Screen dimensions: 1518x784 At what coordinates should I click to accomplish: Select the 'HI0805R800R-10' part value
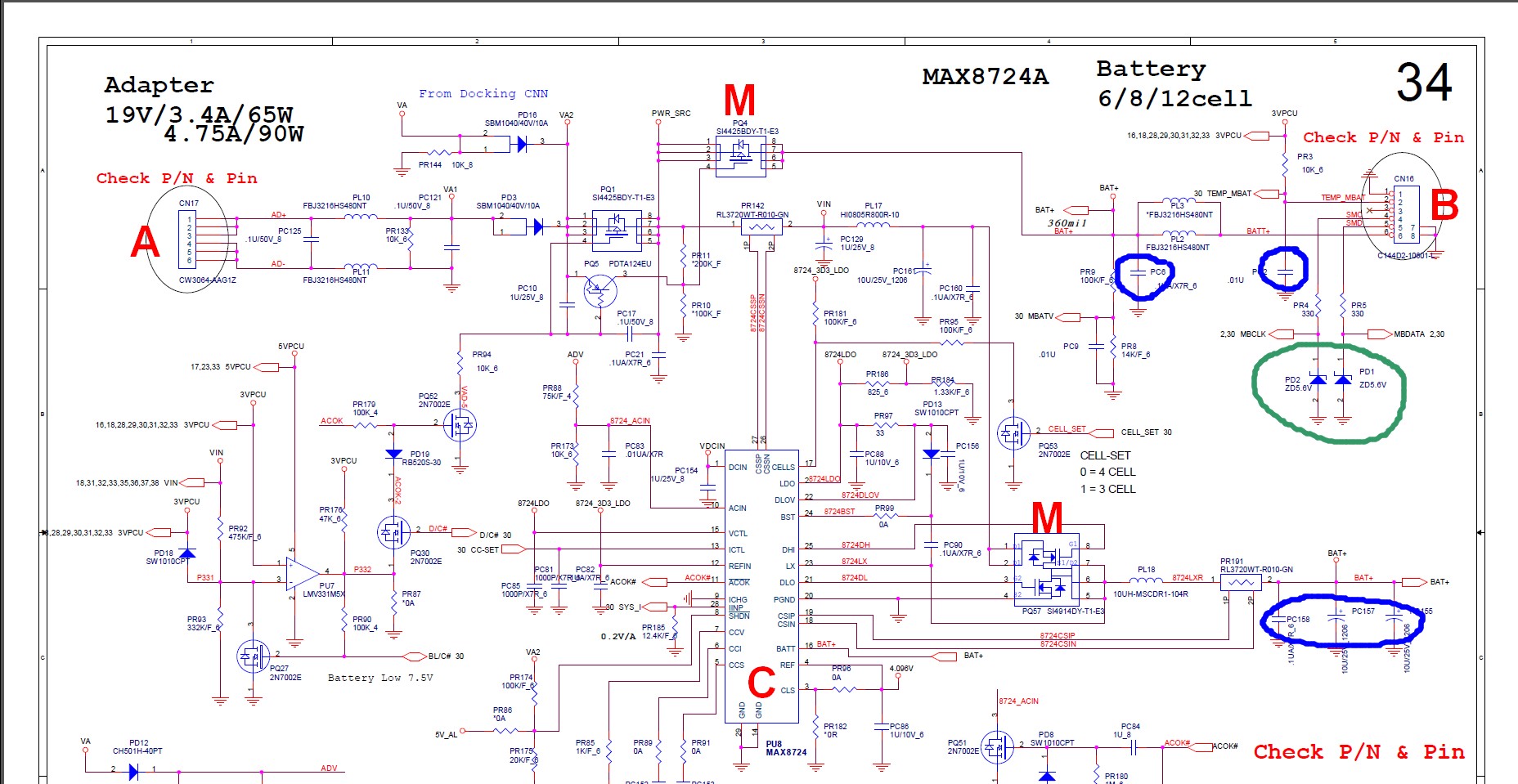click(869, 215)
